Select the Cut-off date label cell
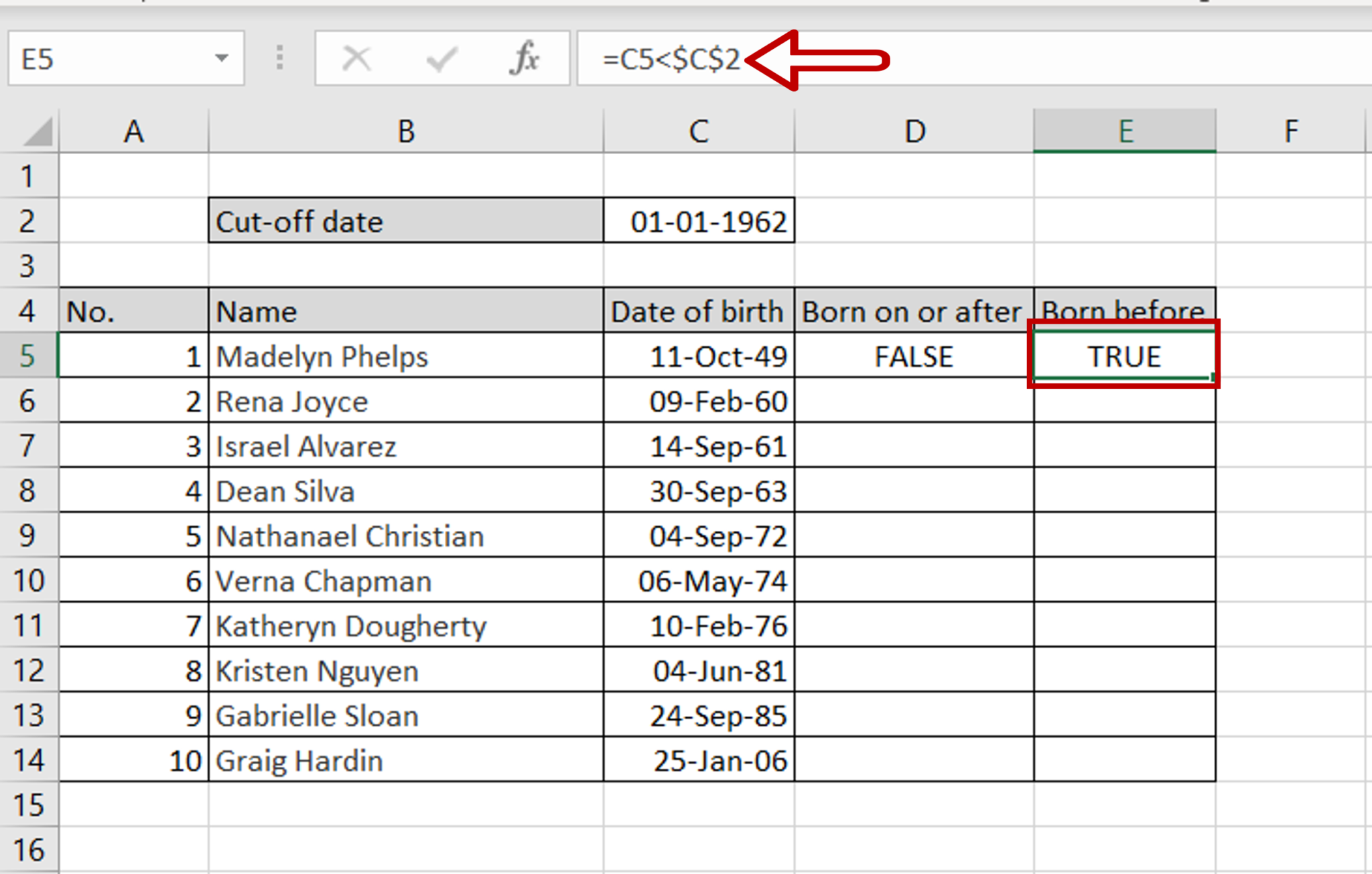 pyautogui.click(x=405, y=221)
